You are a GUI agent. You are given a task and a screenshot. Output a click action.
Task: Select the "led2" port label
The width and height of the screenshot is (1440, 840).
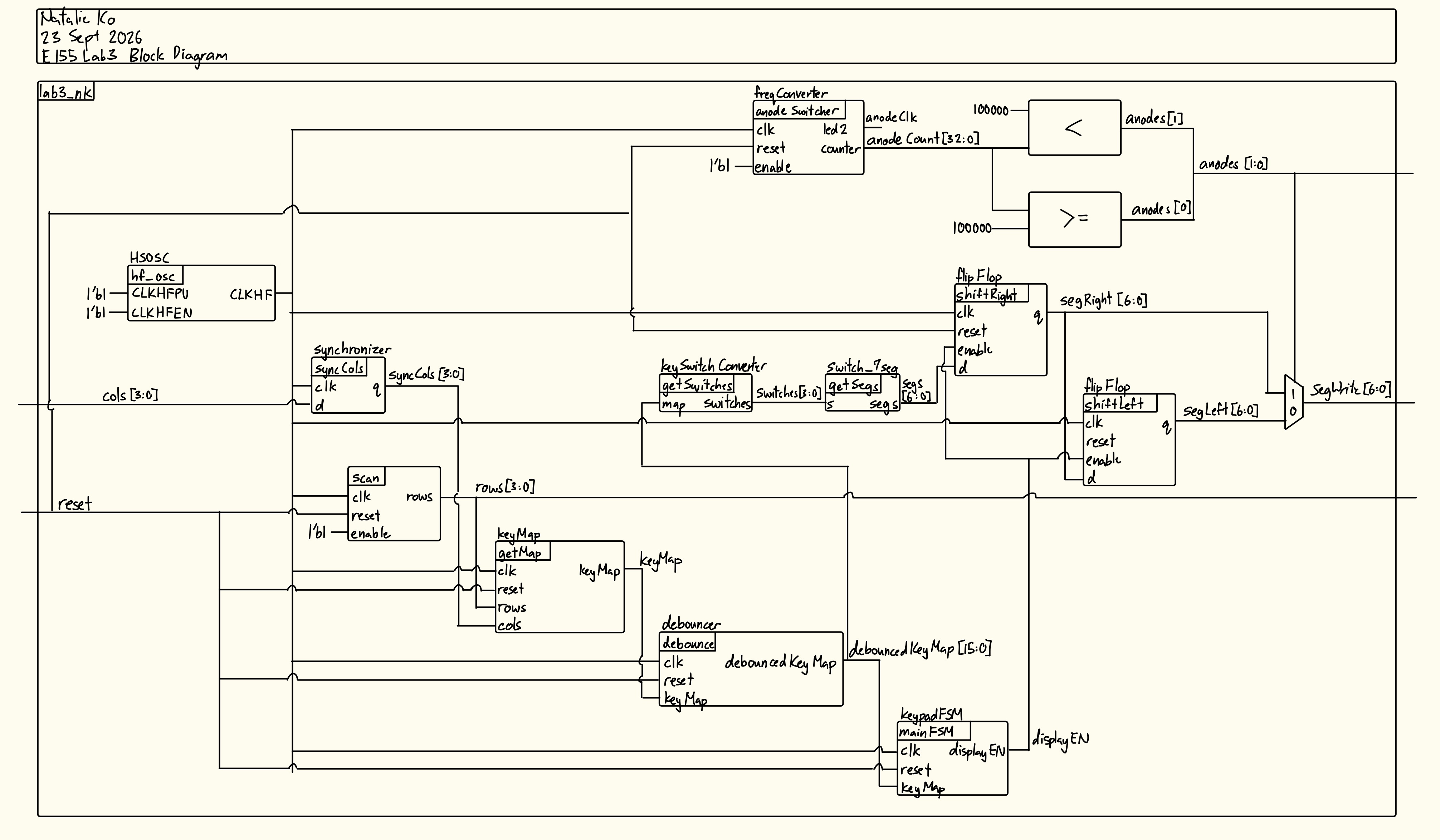pyautogui.click(x=835, y=129)
